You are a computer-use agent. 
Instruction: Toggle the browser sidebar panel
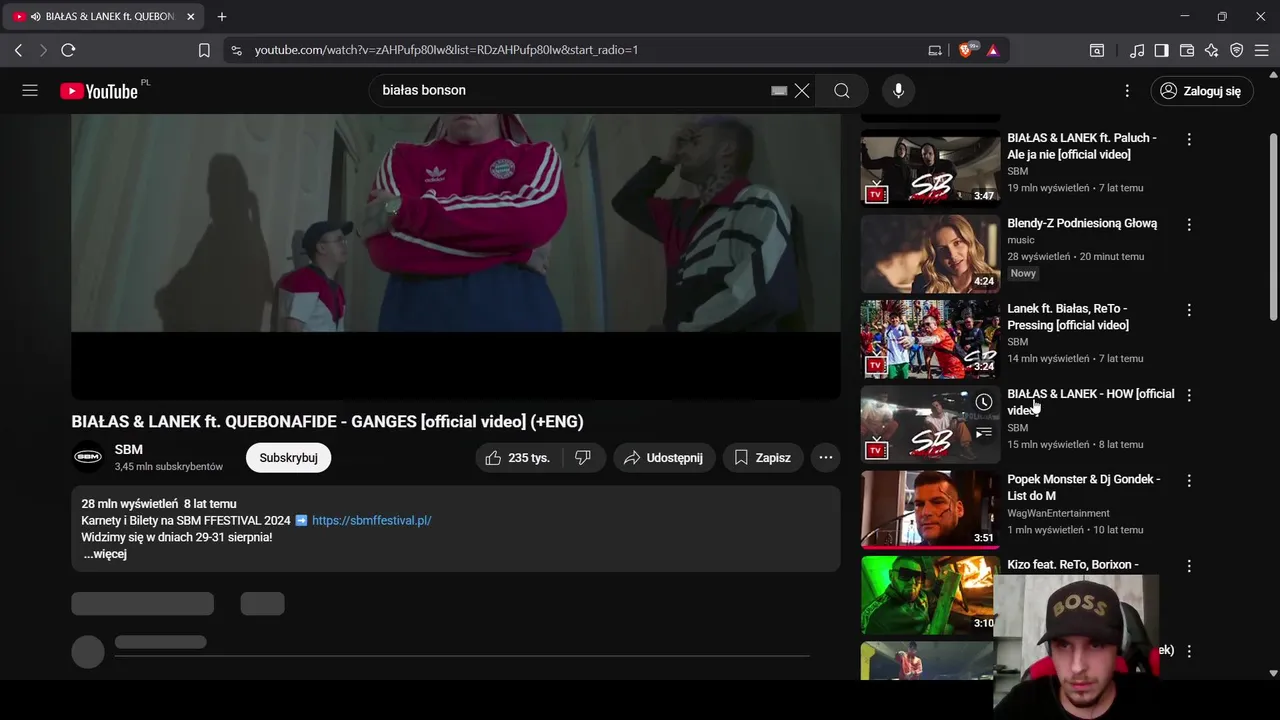click(1162, 50)
